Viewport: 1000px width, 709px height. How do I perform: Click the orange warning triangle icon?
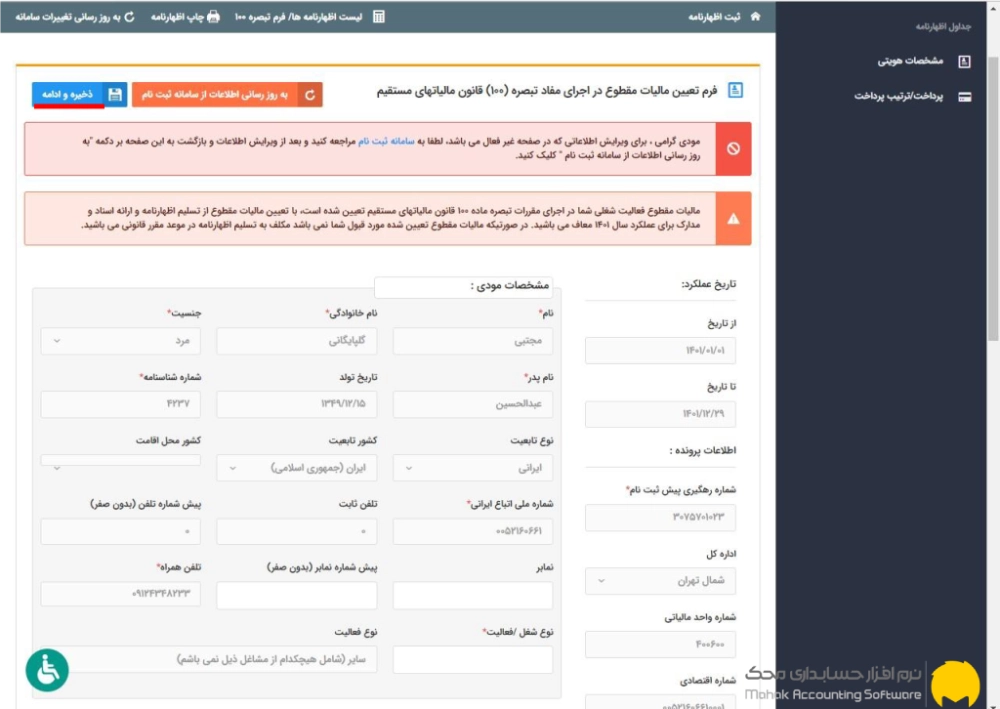tap(733, 219)
